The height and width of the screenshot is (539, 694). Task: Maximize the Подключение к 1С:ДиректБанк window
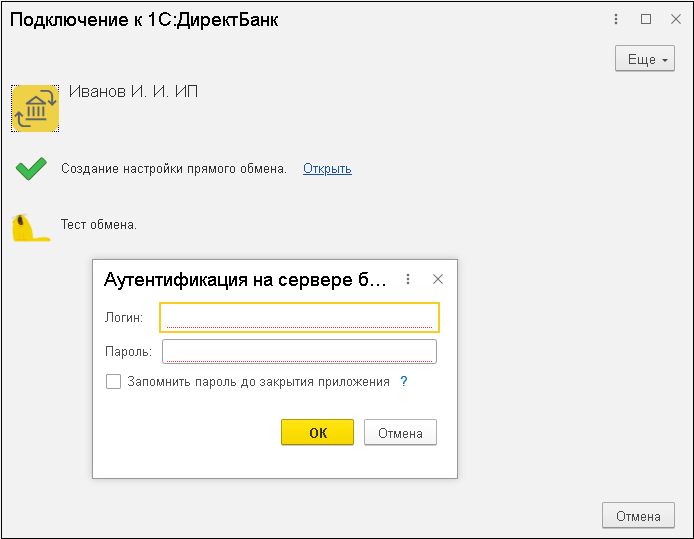646,19
